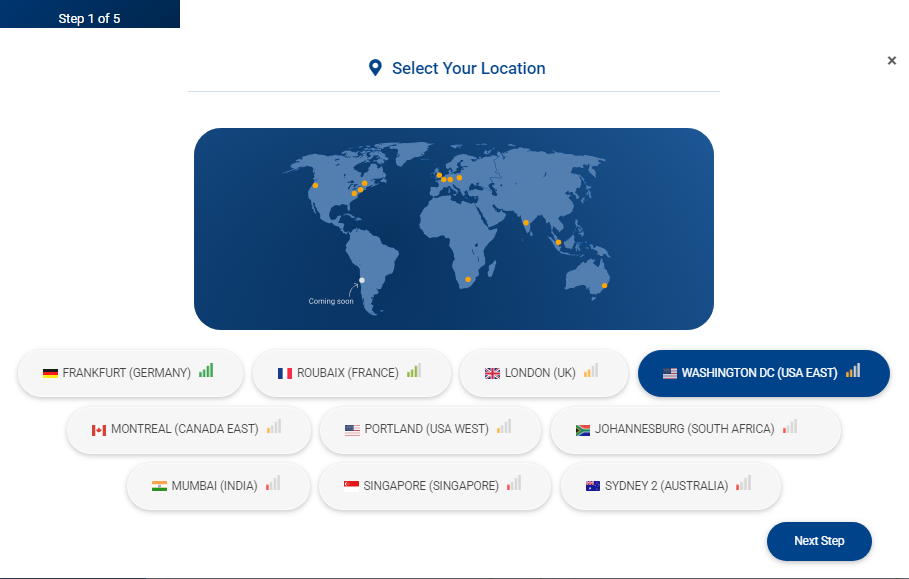Choose the London (UK) location

point(544,373)
